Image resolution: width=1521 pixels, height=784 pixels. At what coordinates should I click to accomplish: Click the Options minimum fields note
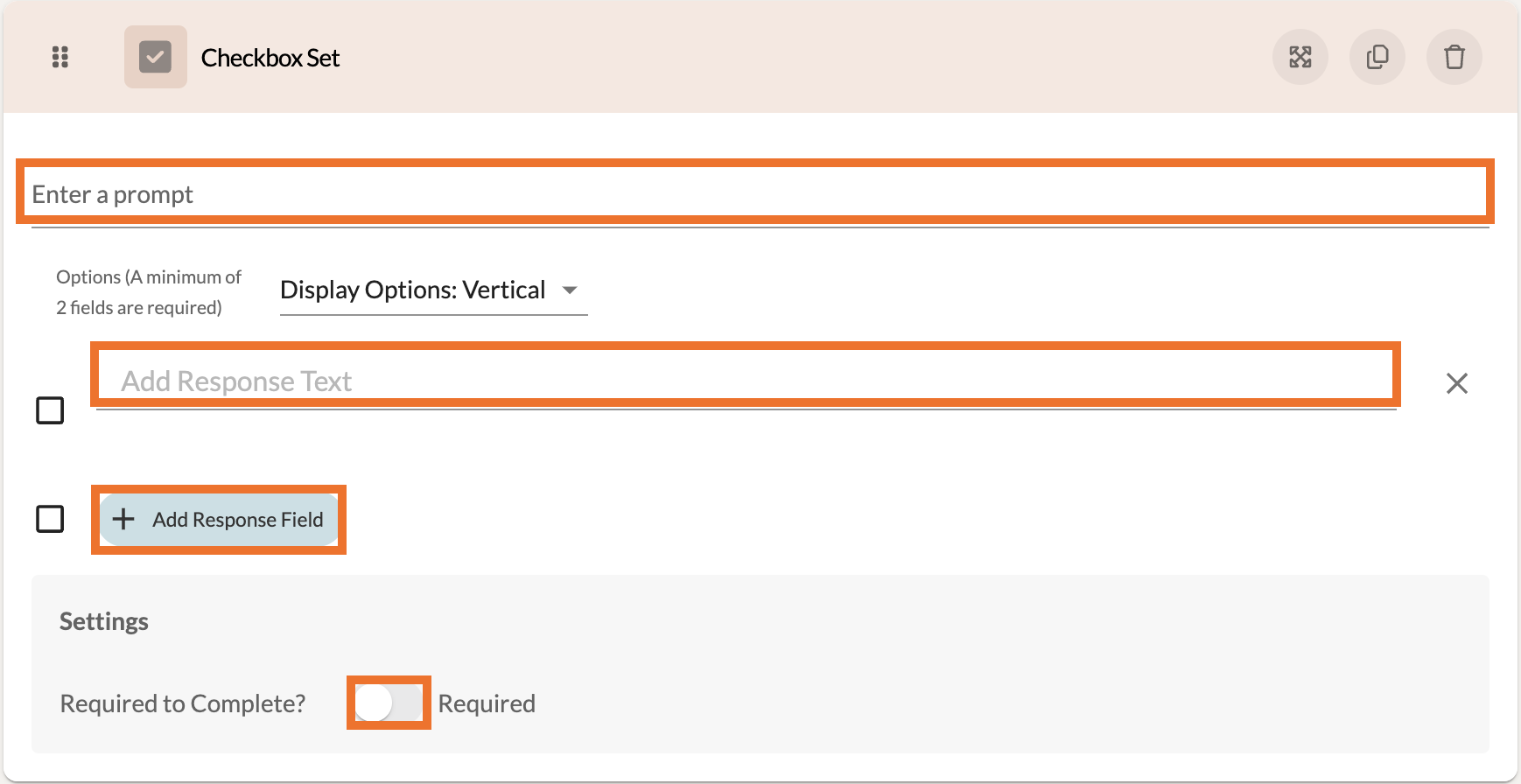(148, 292)
